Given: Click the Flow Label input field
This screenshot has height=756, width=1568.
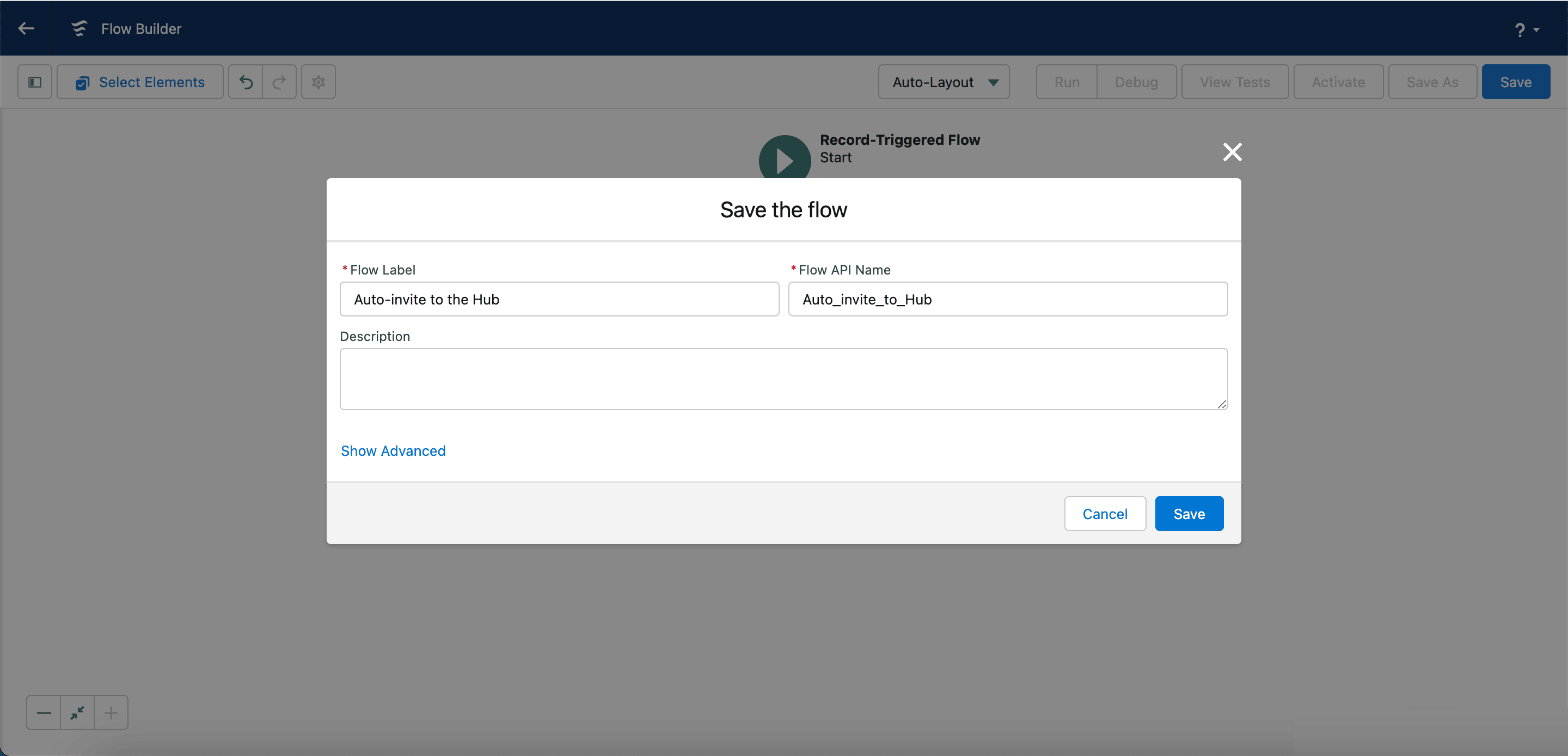Looking at the screenshot, I should pyautogui.click(x=559, y=299).
